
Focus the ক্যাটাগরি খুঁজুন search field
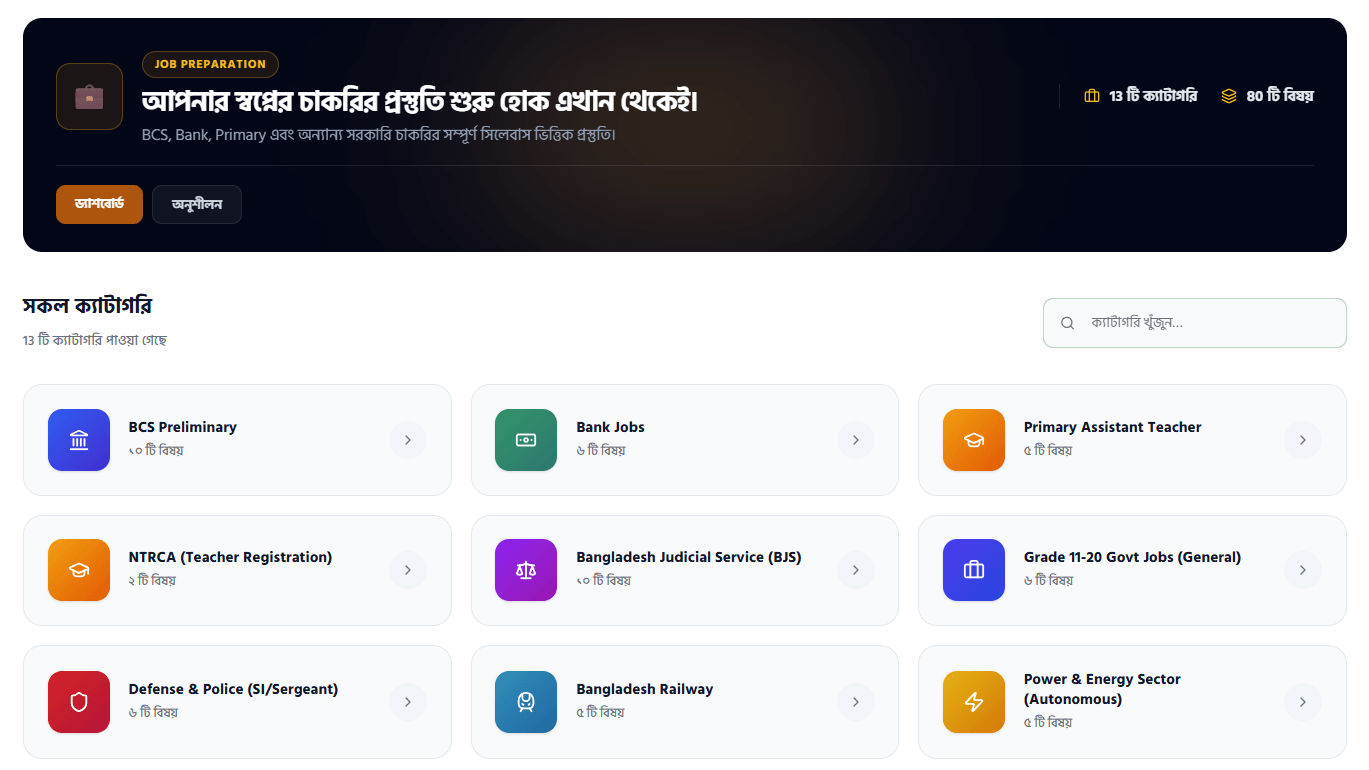point(1195,323)
